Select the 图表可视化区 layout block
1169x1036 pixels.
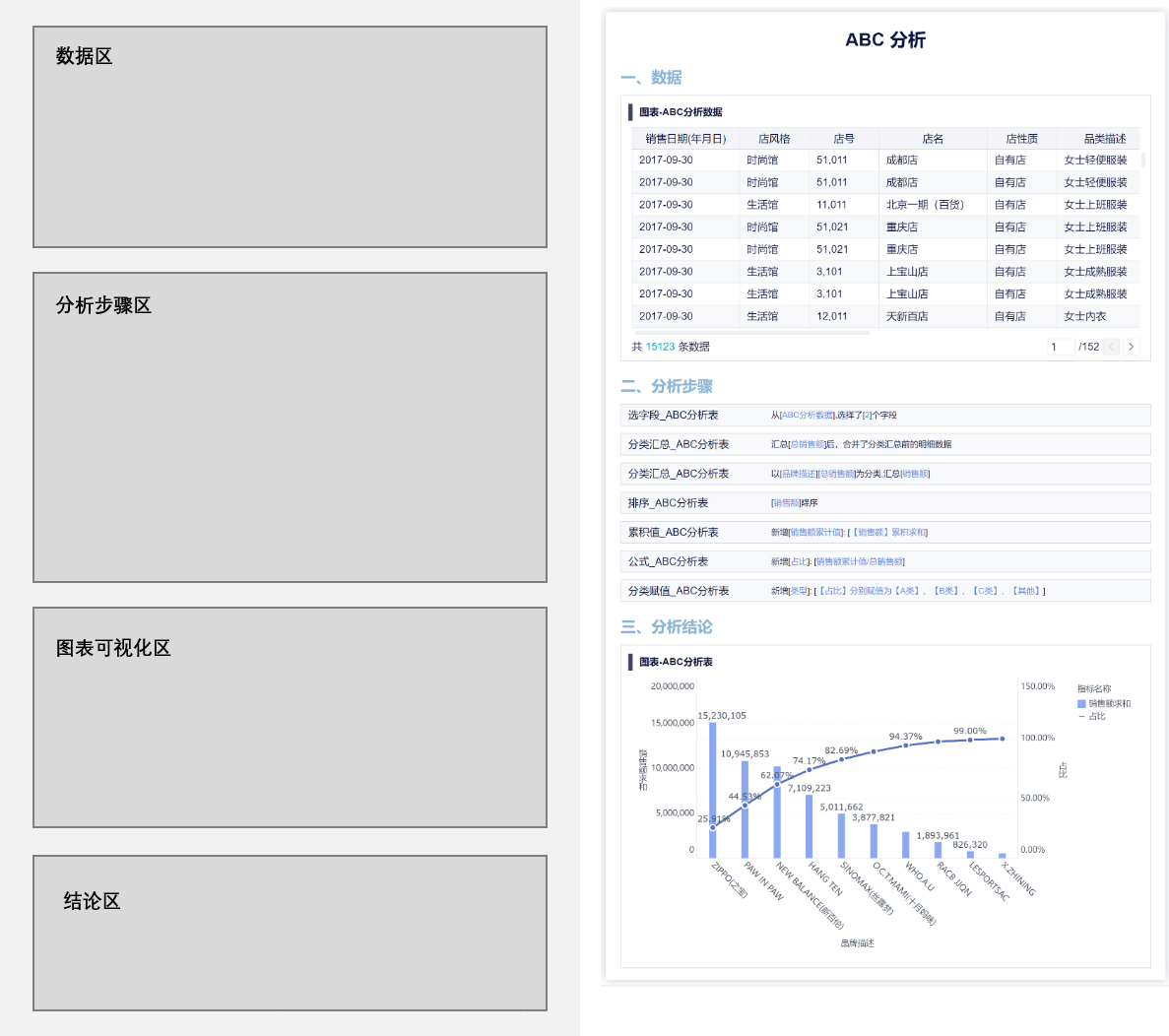(x=290, y=717)
